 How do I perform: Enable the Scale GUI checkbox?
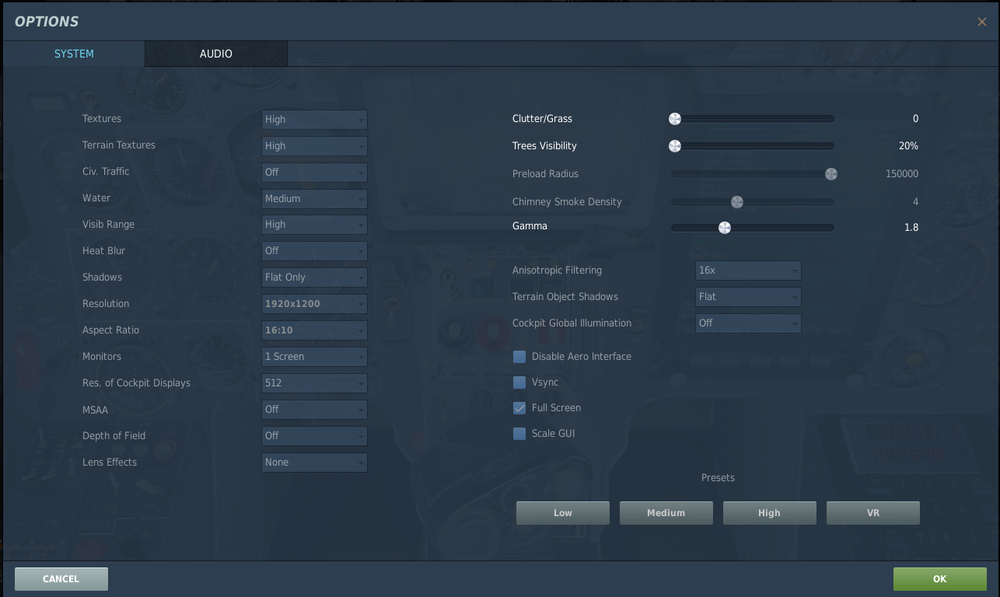[519, 433]
